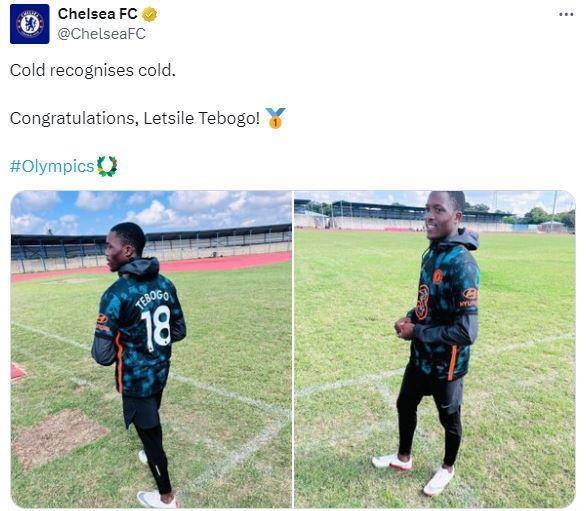Screen dimensions: 587x511
Task: Open the three-dot more options menu
Action: [x=566, y=14]
